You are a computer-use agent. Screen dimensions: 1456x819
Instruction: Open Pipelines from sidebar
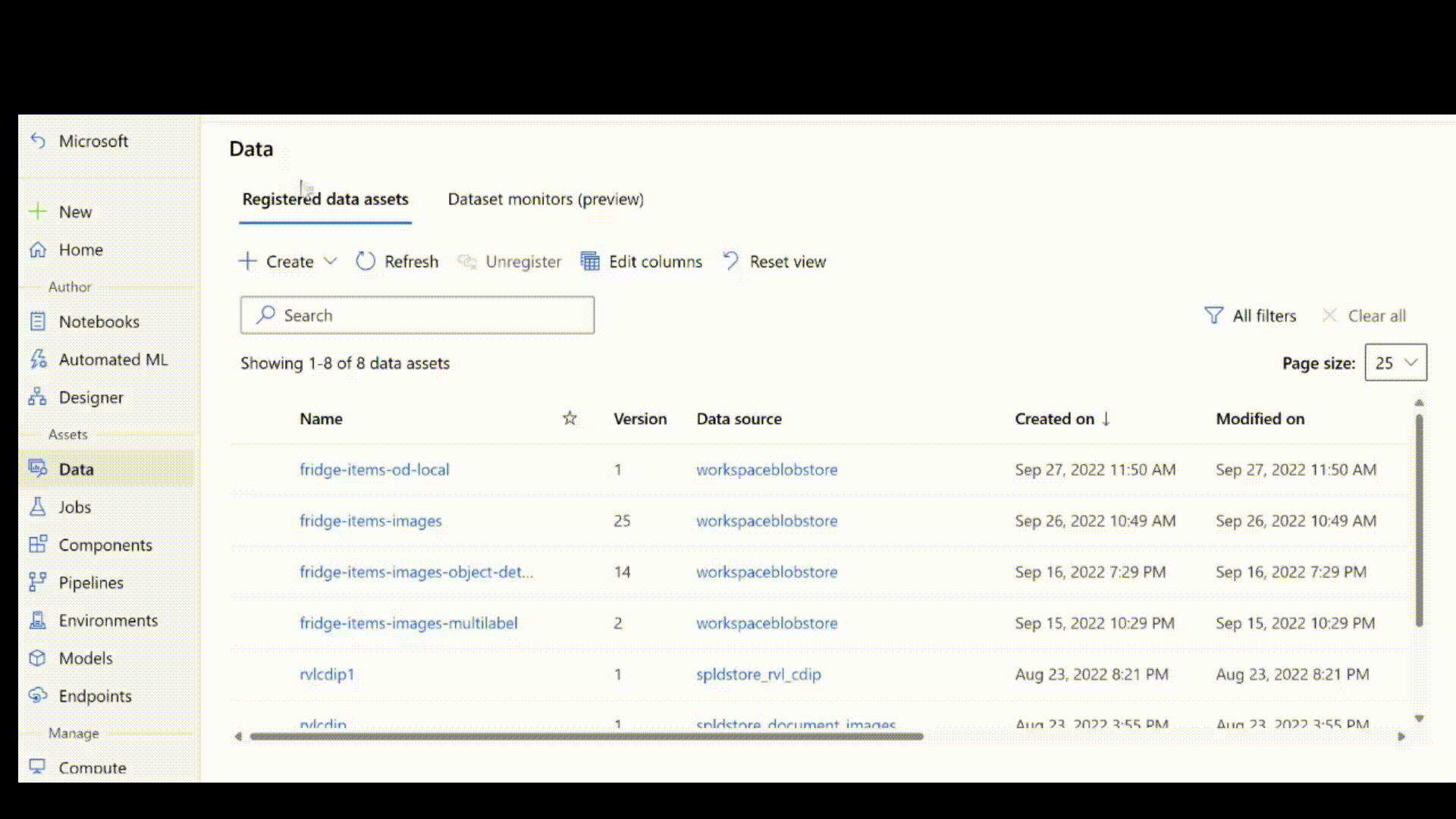(90, 582)
